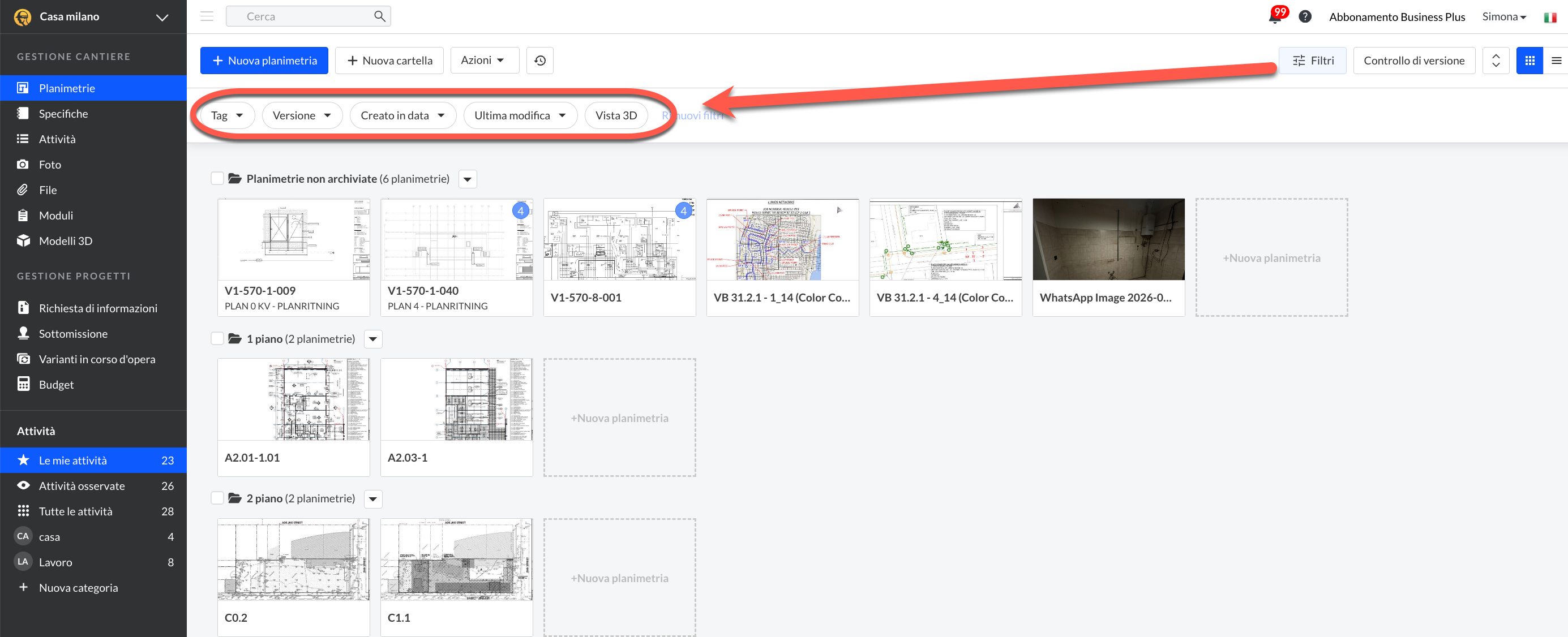Toggle the hamburger sidebar menu
This screenshot has width=1568, height=637.
(x=207, y=16)
